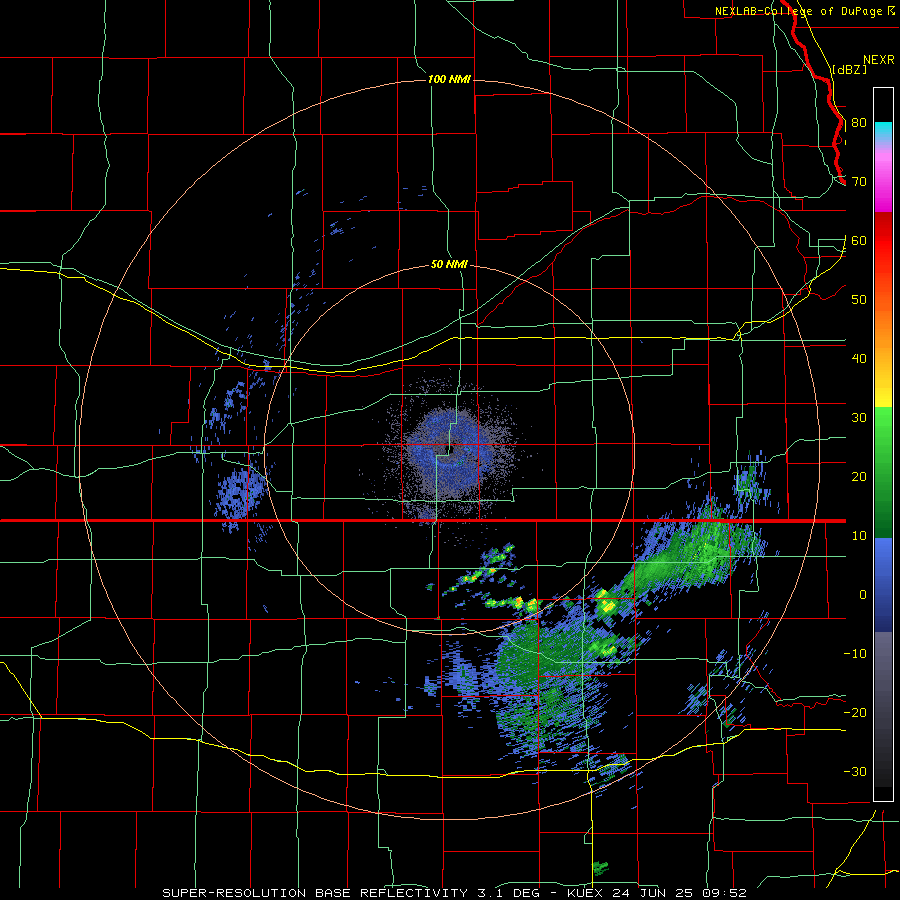Pick the cyan band atop the color bar
Screen dimensions: 900x900
883,133
